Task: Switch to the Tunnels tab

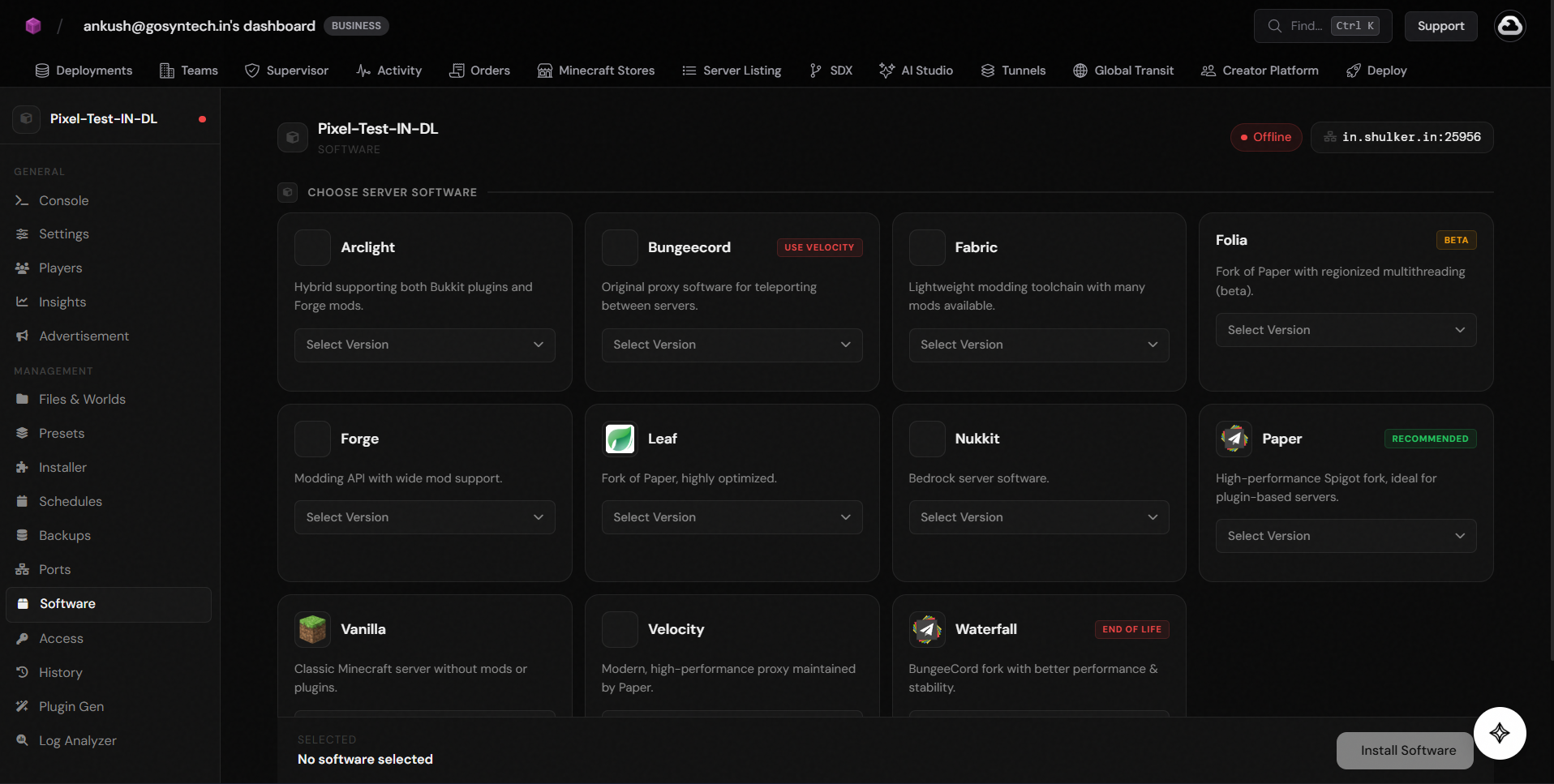Action: (x=1013, y=71)
